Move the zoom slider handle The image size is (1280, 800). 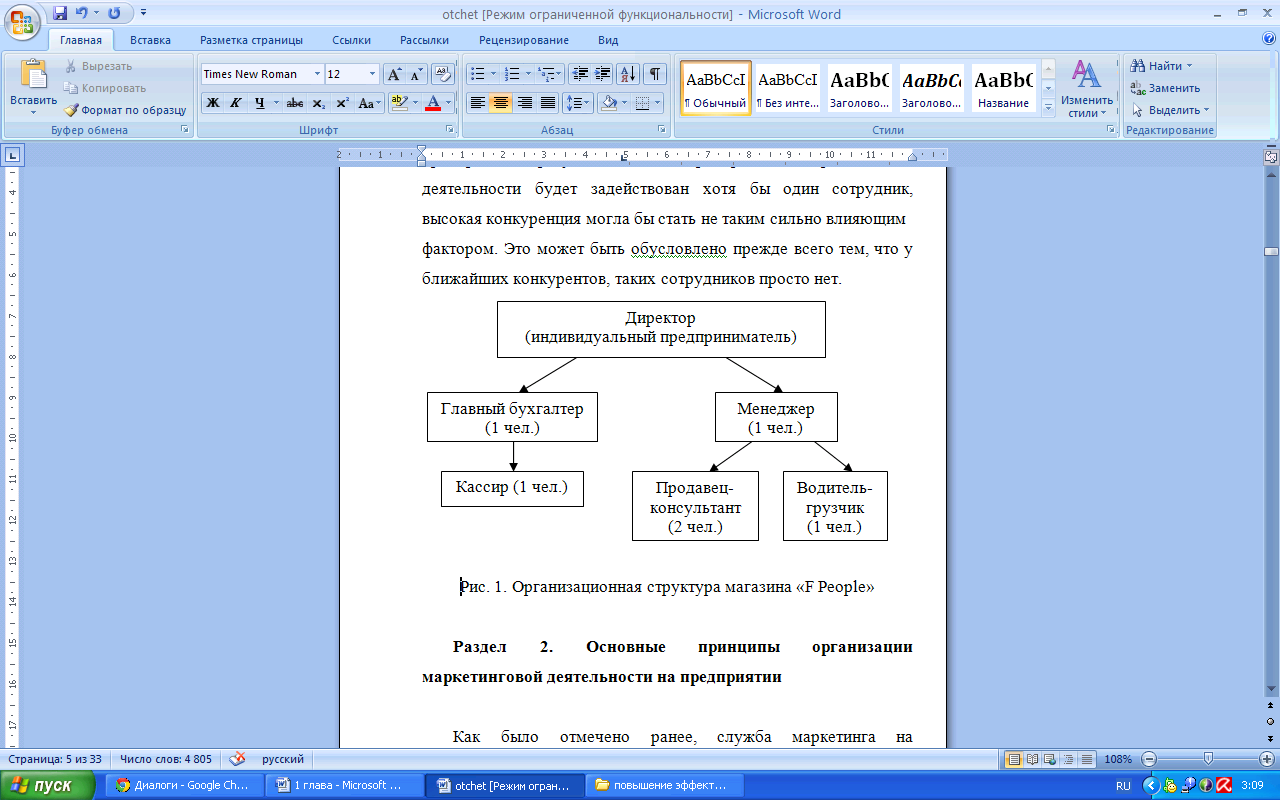(x=1208, y=759)
